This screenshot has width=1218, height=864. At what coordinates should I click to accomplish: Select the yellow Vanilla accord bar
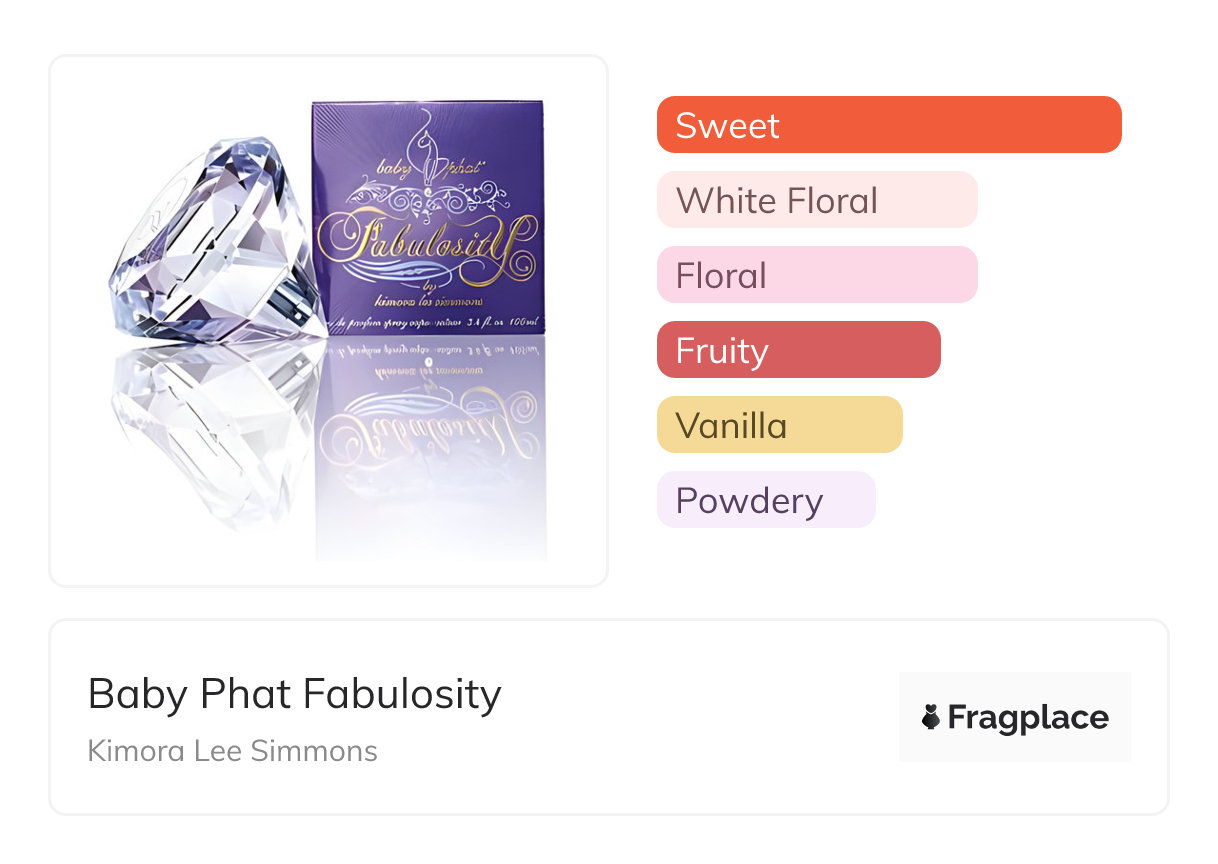click(x=779, y=425)
